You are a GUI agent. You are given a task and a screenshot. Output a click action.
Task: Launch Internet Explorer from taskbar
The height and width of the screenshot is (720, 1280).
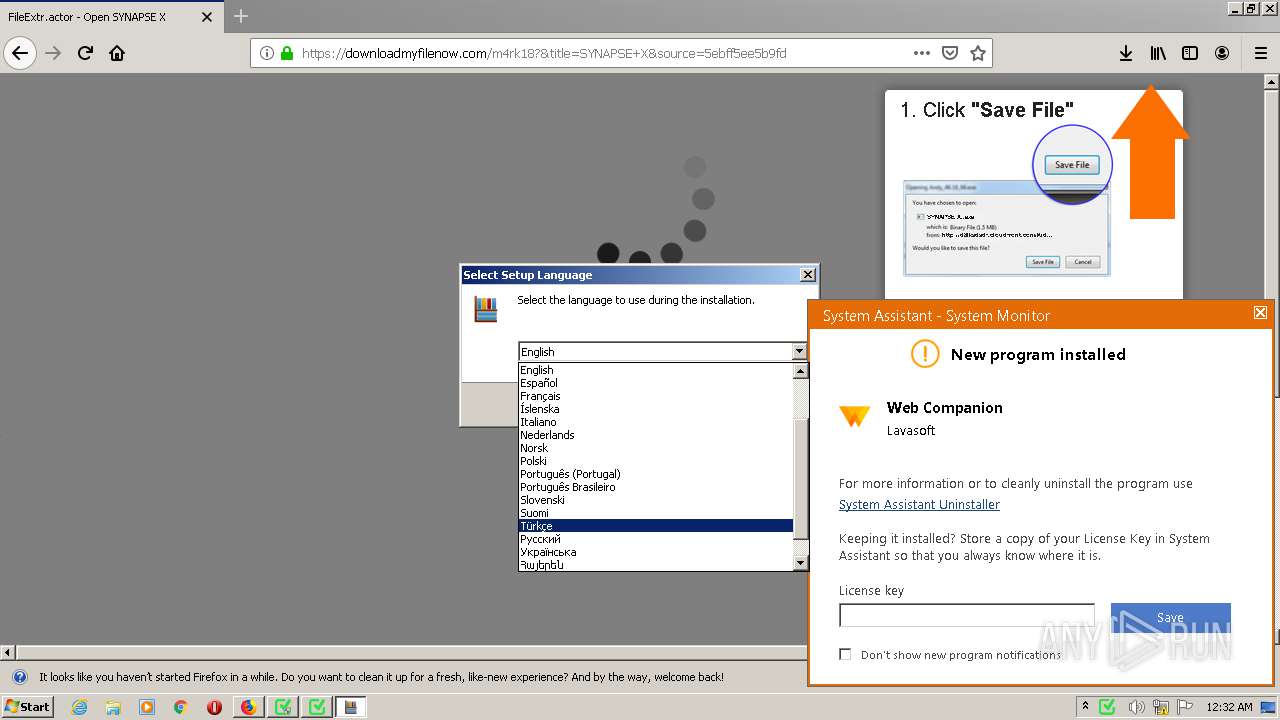[79, 707]
